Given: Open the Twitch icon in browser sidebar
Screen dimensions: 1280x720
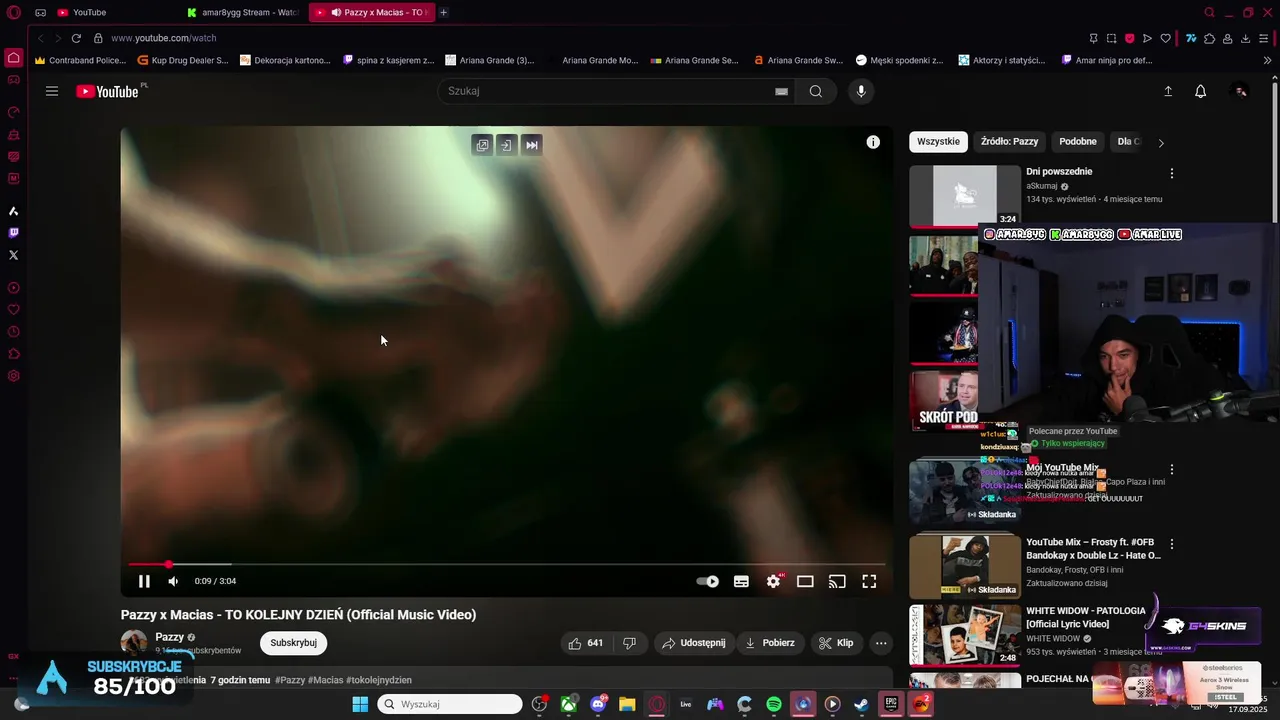Looking at the screenshot, I should point(13,233).
